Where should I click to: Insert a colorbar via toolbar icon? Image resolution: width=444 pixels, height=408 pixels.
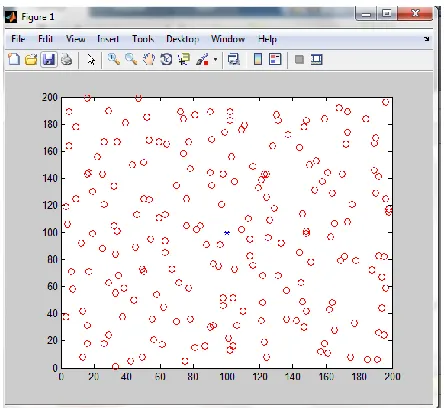258,60
